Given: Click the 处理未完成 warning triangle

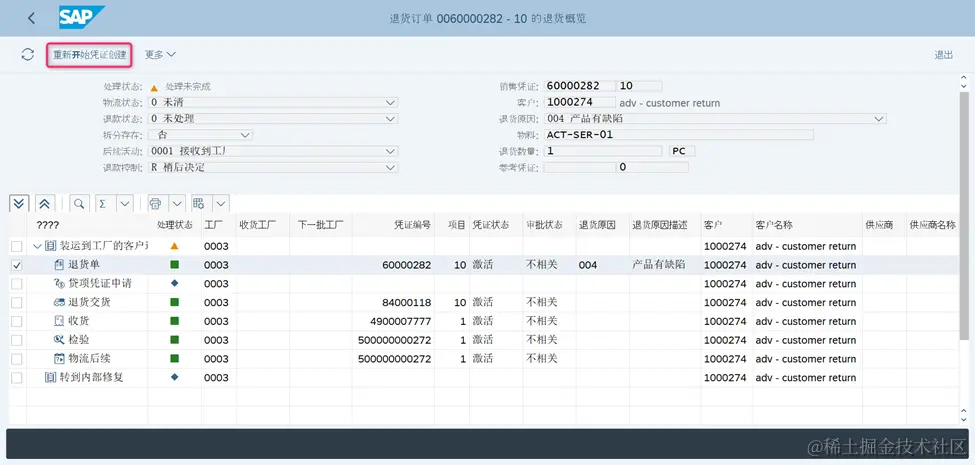Looking at the screenshot, I should point(154,87).
